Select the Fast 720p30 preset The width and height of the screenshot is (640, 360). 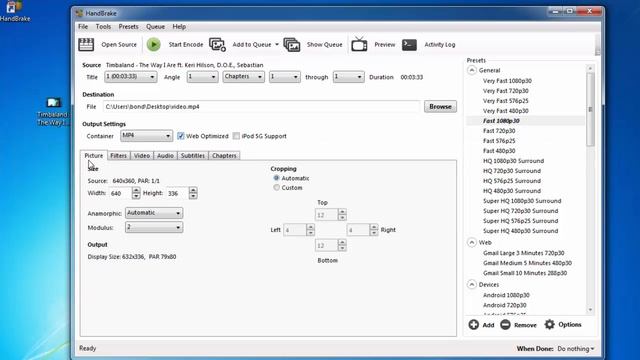coord(499,131)
